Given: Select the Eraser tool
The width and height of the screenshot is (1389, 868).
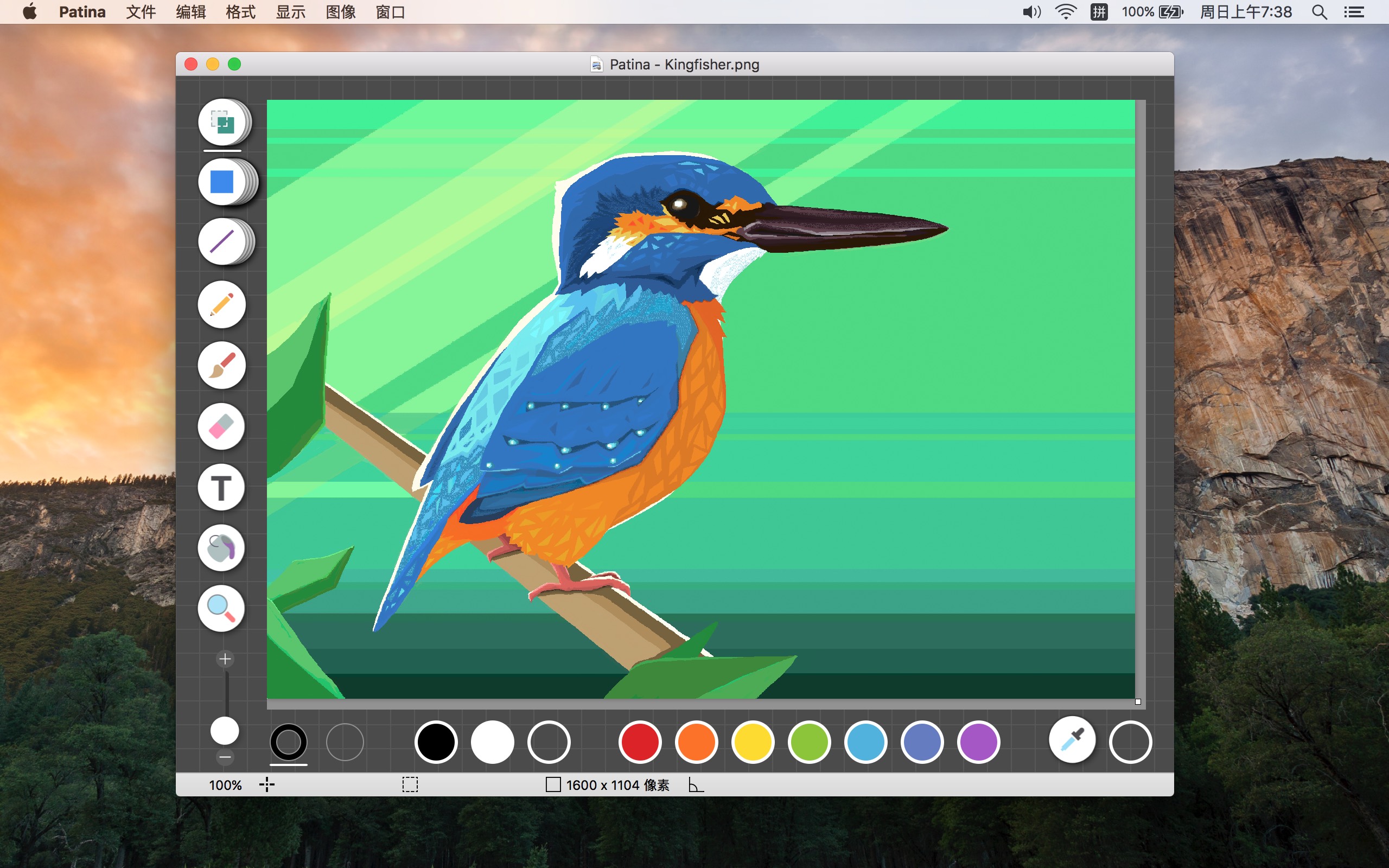Looking at the screenshot, I should tap(221, 426).
